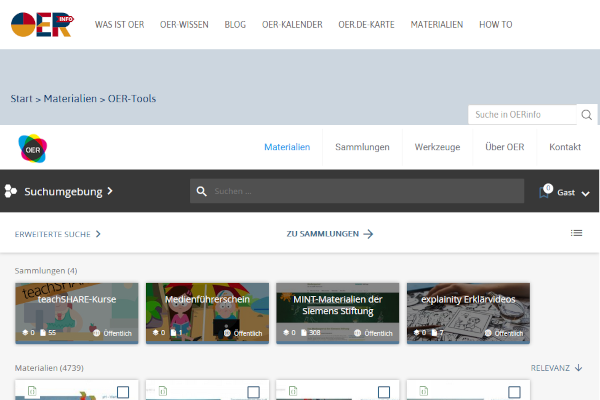Go to Zu Sammlungen link
This screenshot has width=600, height=400.
click(329, 234)
